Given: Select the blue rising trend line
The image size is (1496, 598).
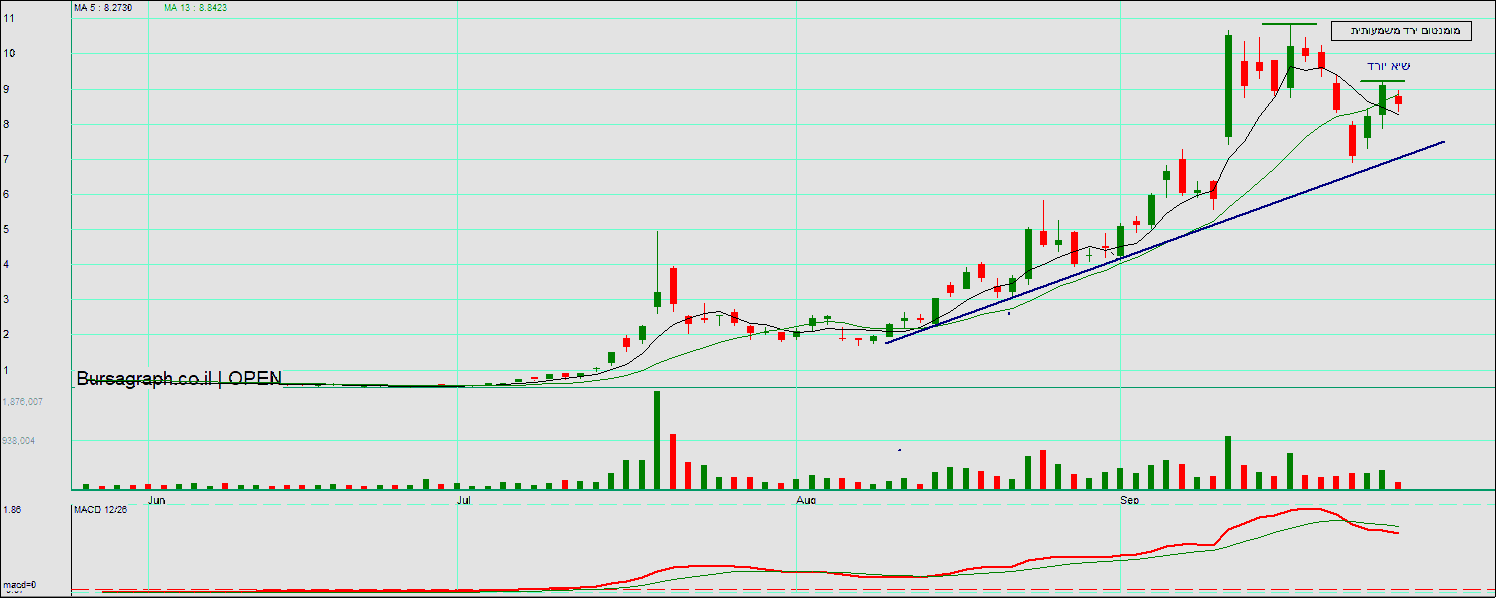Looking at the screenshot, I should [1165, 243].
